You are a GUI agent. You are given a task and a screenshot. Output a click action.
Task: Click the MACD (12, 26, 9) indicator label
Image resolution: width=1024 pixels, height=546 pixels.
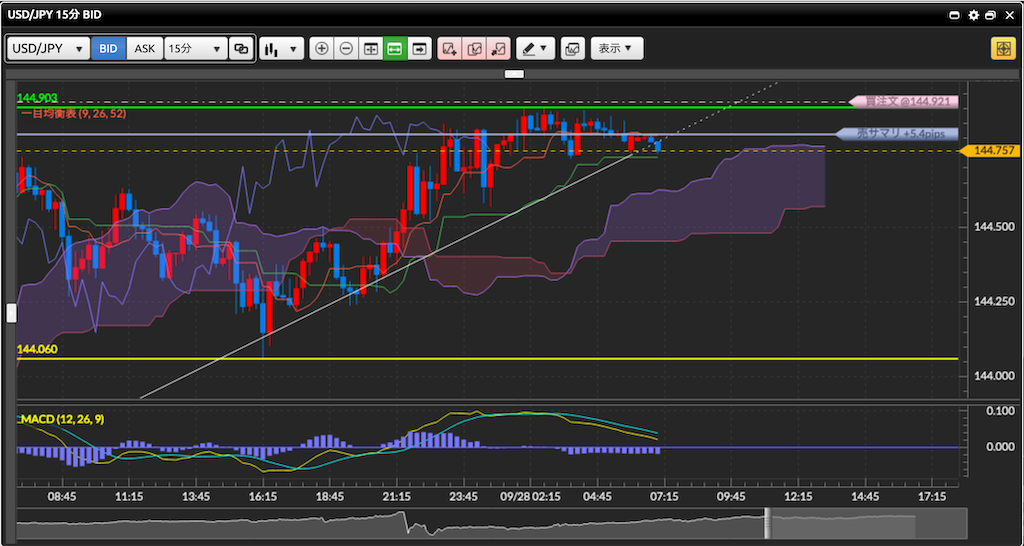pyautogui.click(x=62, y=419)
